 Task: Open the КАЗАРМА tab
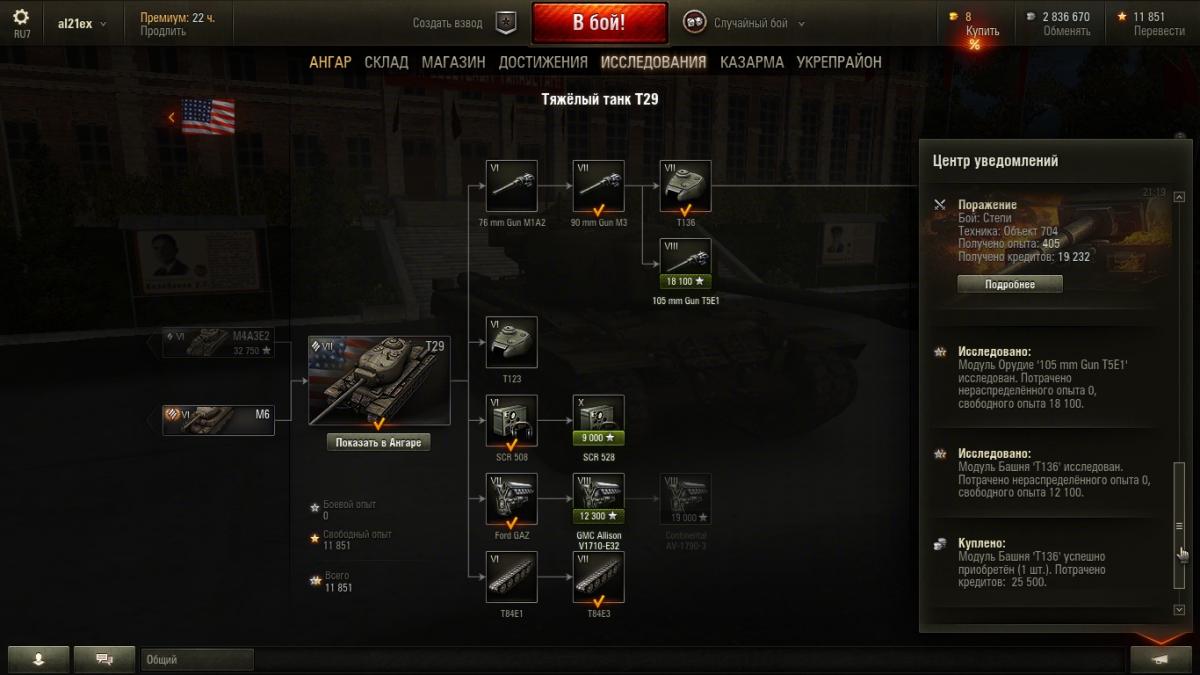point(751,62)
